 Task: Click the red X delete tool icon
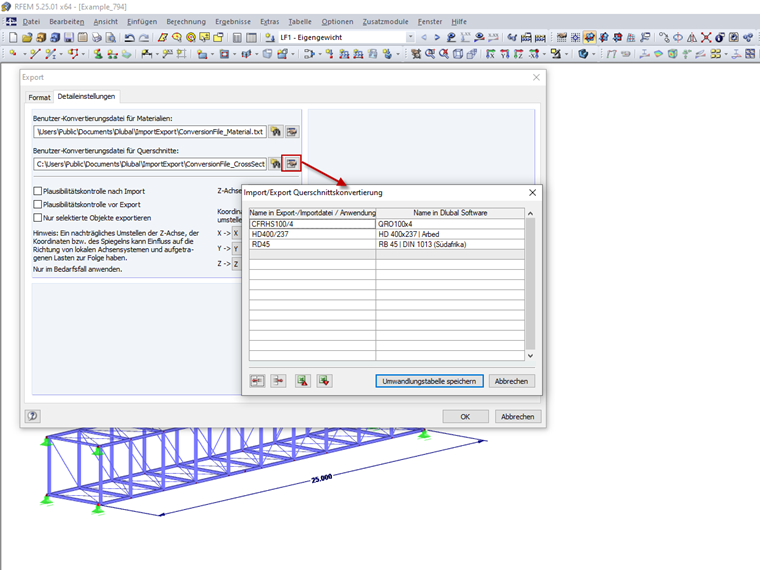click(x=706, y=37)
